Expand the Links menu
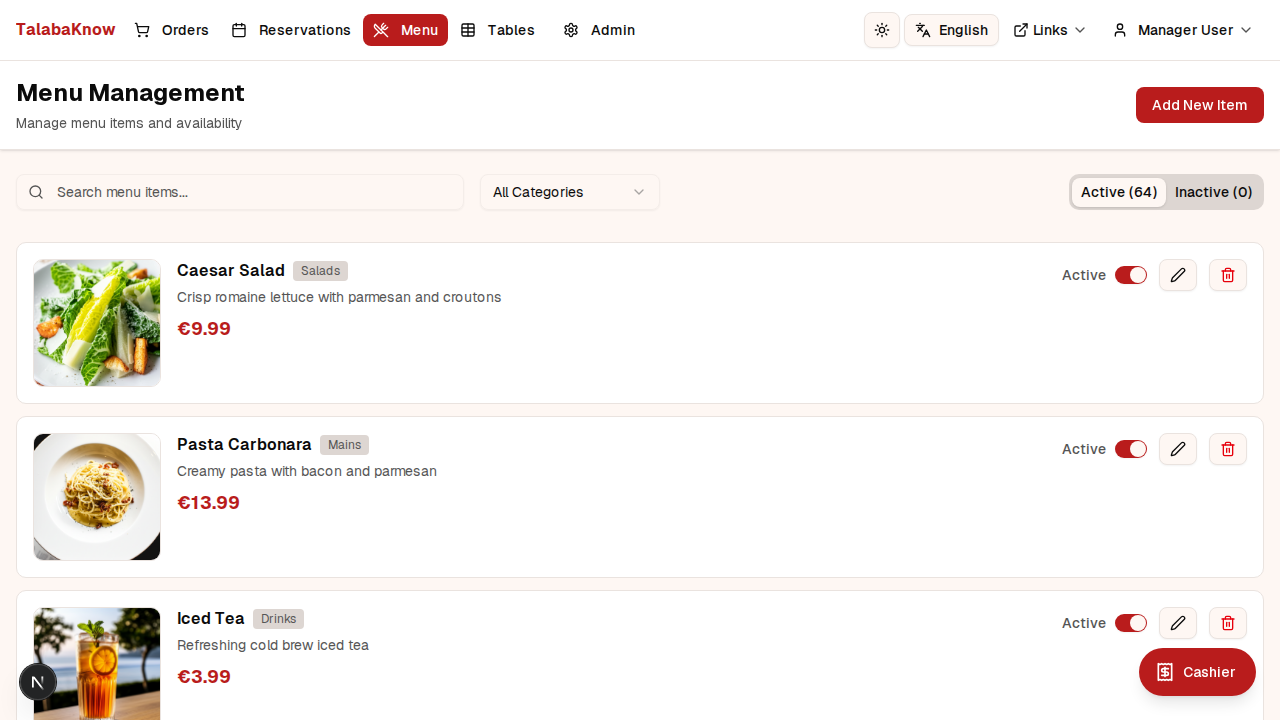This screenshot has width=1280, height=720. click(x=1049, y=30)
